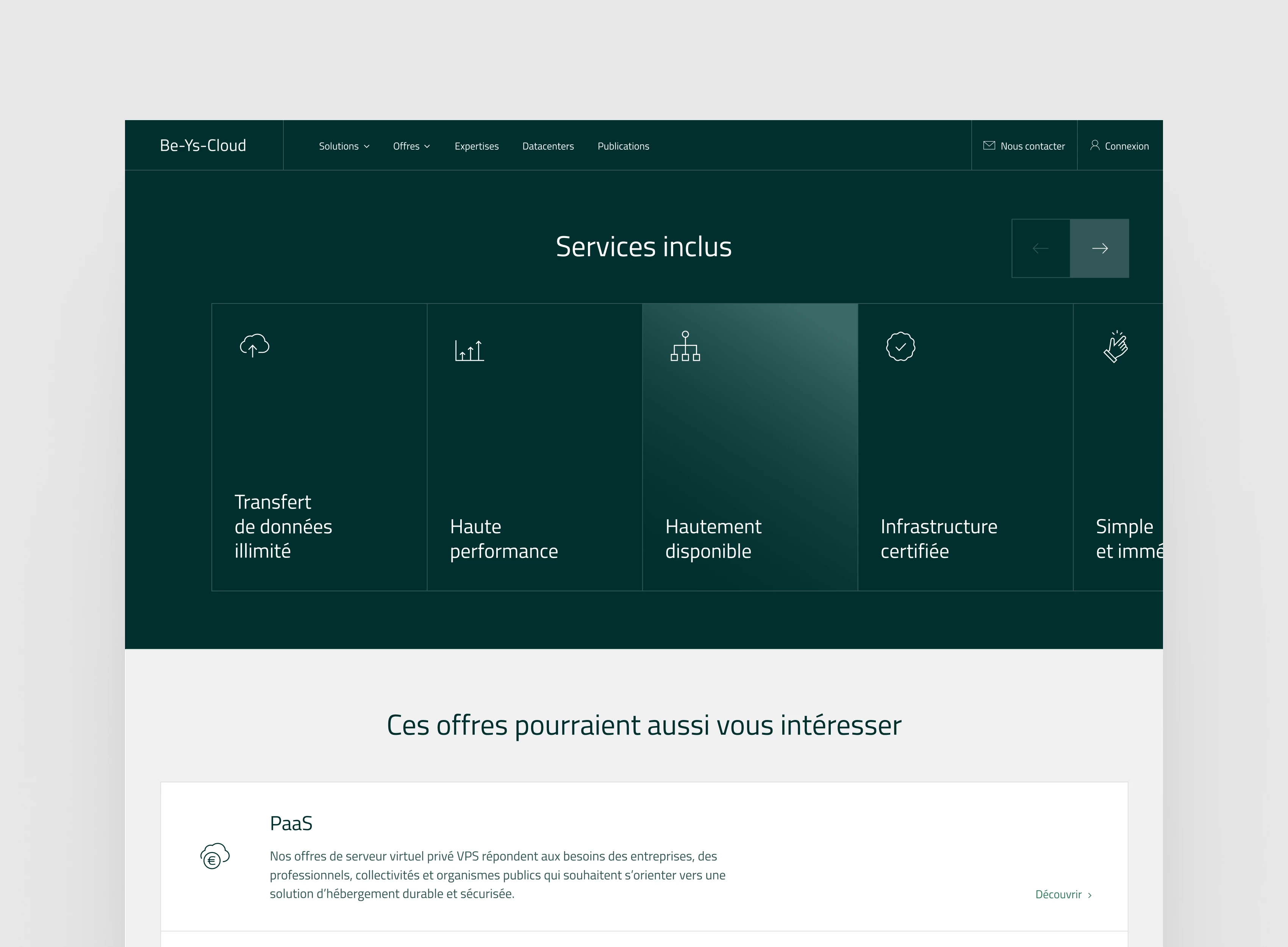Click the Be-Ys-Cloud logo
This screenshot has width=1288, height=947.
pyautogui.click(x=203, y=145)
